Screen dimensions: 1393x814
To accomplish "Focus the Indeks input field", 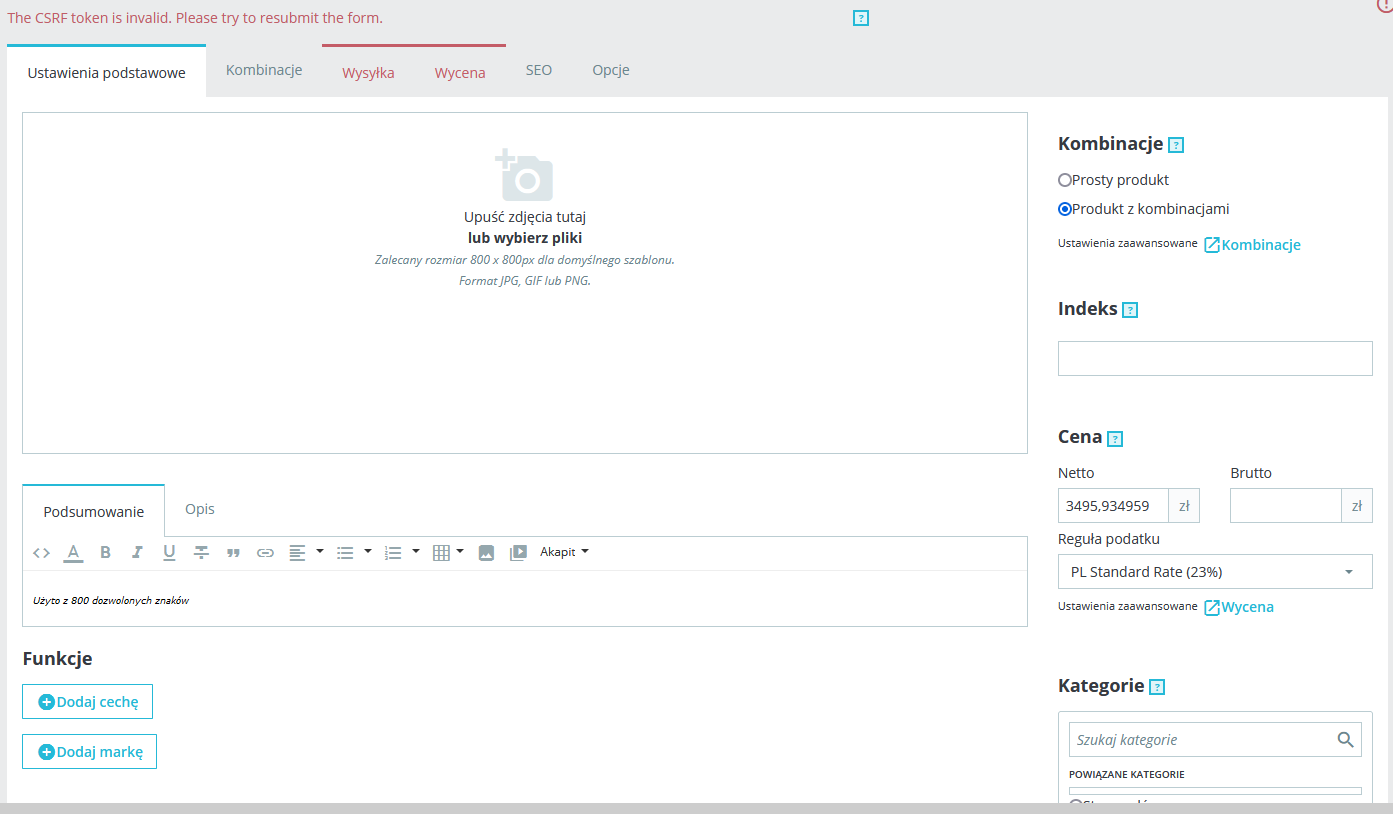I will pos(1215,358).
